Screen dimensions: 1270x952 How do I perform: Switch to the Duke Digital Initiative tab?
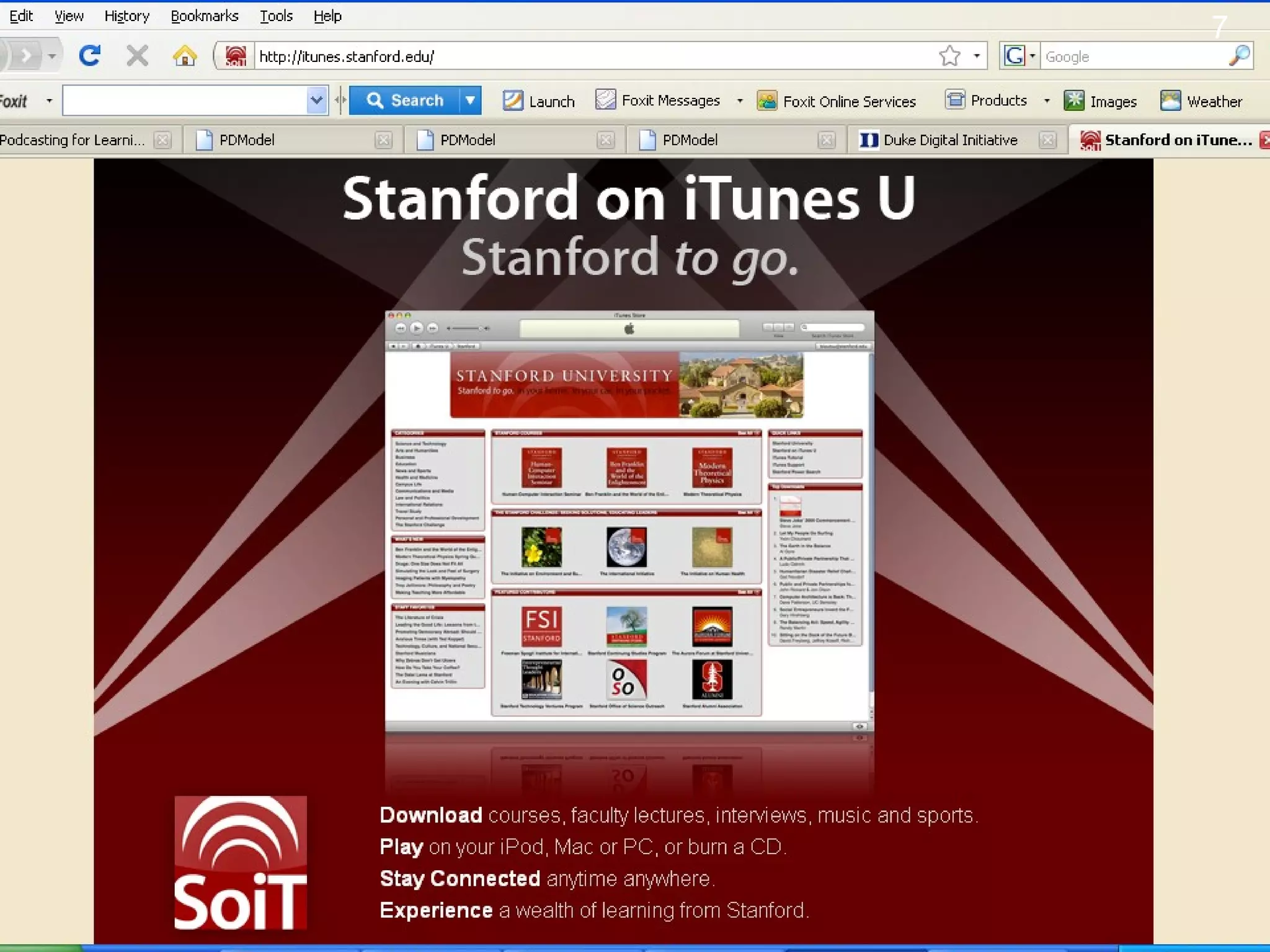point(949,140)
